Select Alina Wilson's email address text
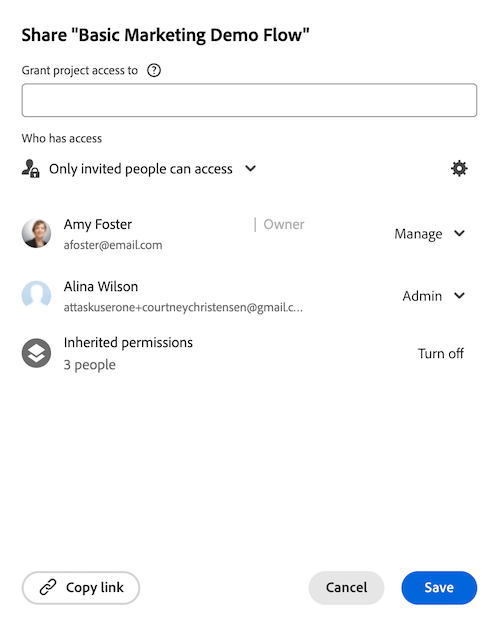This screenshot has height=627, width=500. coord(183,307)
